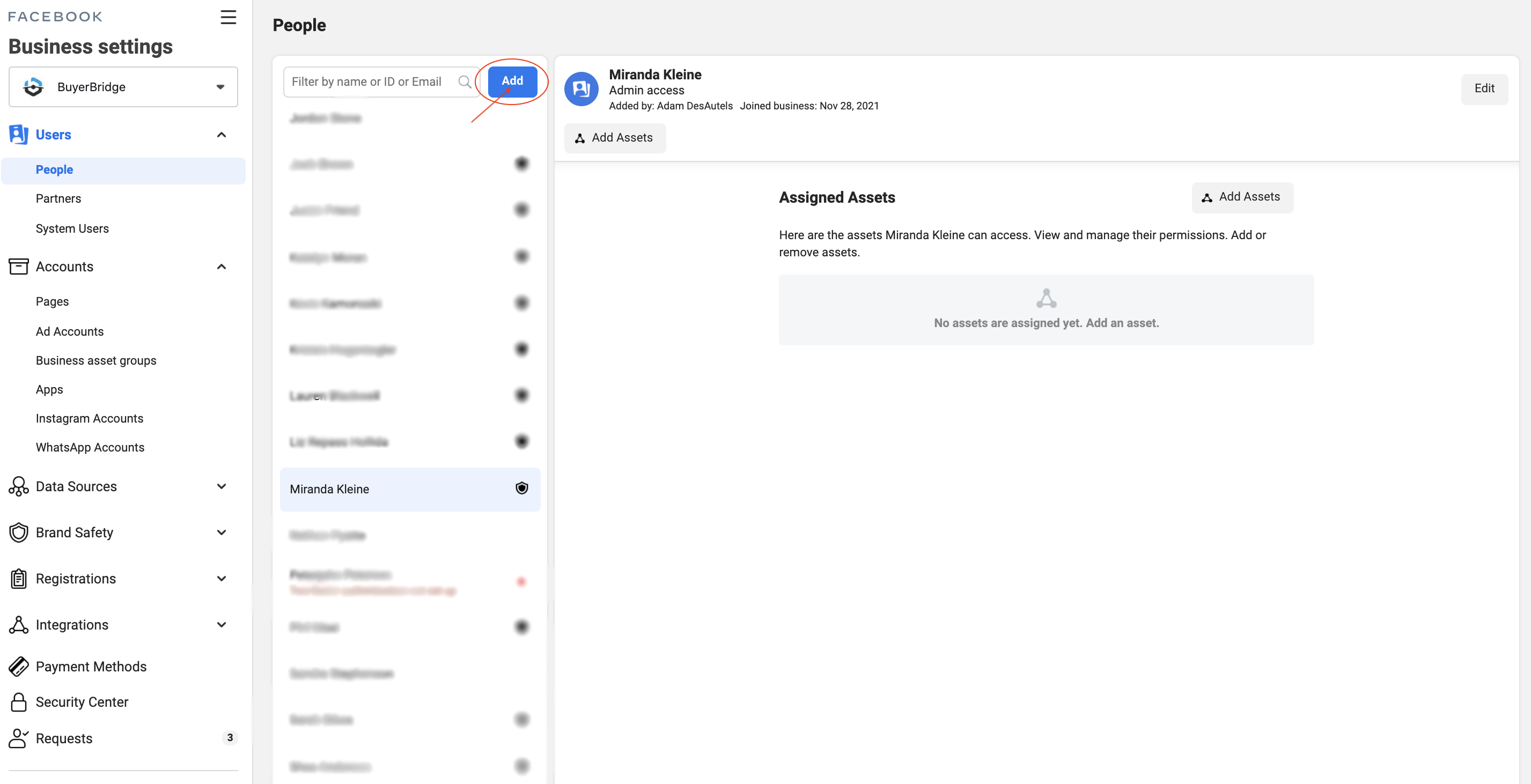This screenshot has height=784, width=1531.
Task: Click the Requests count badge
Action: (230, 738)
